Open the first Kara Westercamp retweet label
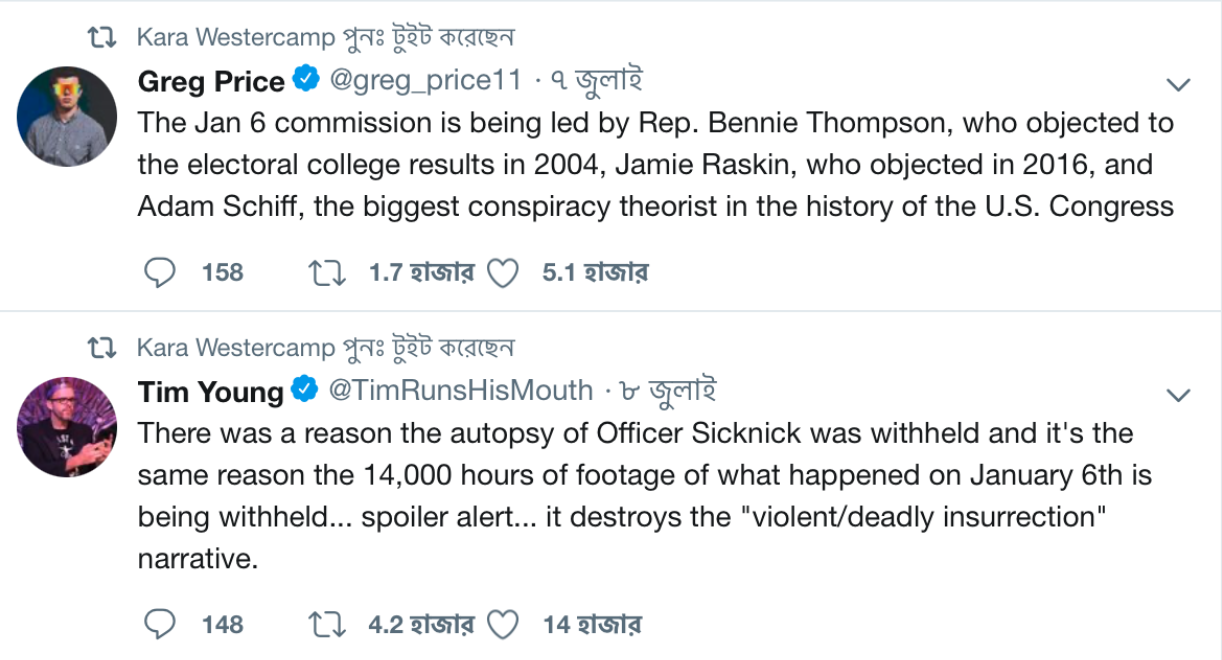The width and height of the screenshot is (1222, 660). tap(236, 38)
